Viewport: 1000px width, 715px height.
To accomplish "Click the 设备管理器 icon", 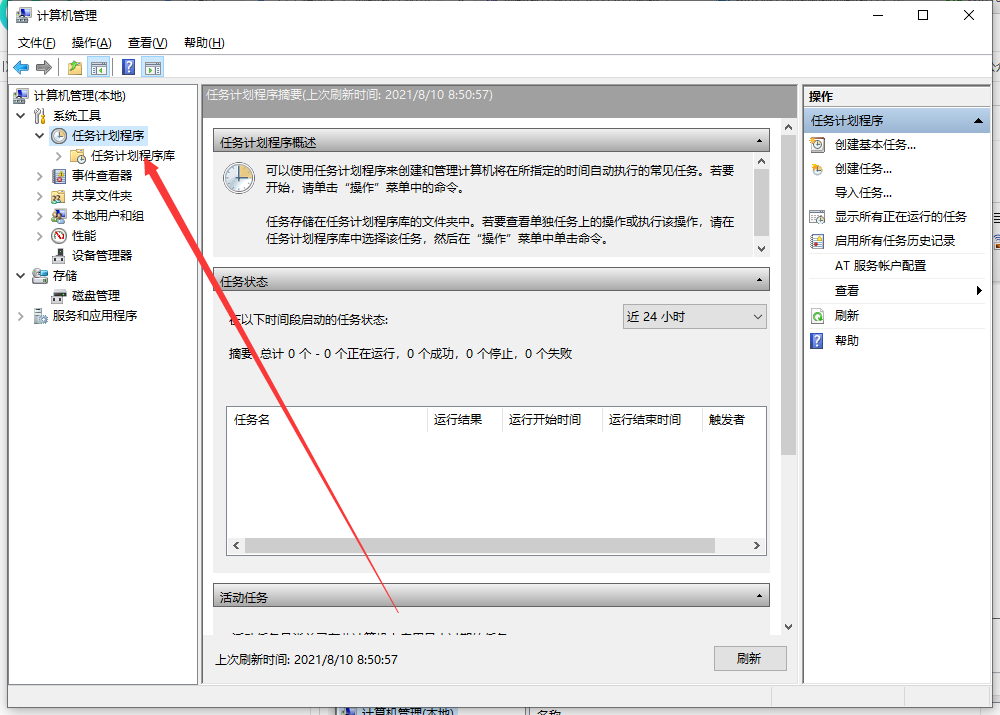I will coord(59,256).
